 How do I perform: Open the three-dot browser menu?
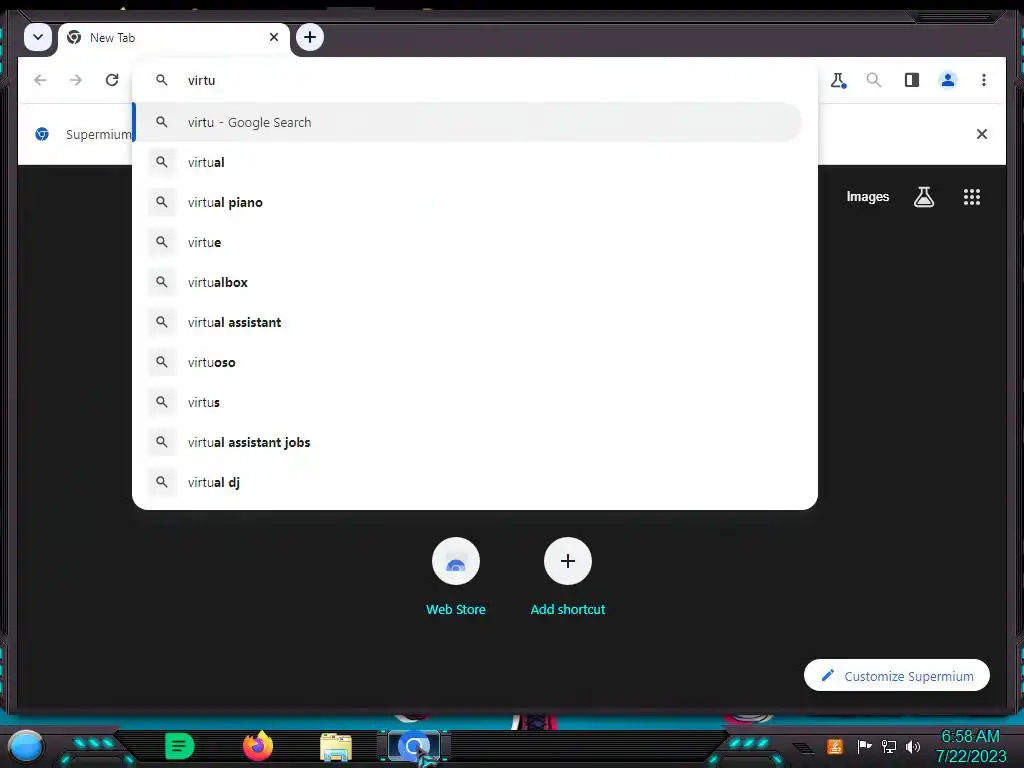click(984, 80)
